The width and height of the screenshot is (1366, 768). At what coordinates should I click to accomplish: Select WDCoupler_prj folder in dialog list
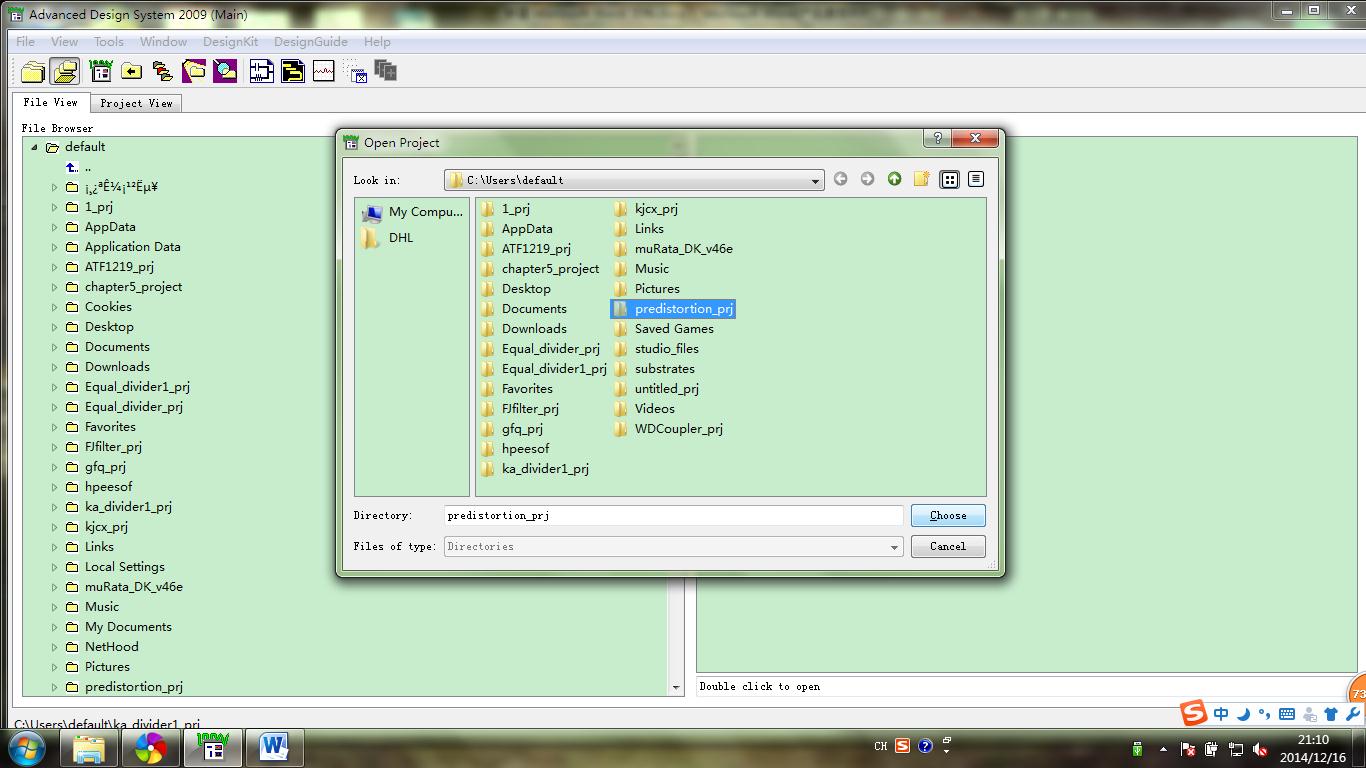(678, 429)
